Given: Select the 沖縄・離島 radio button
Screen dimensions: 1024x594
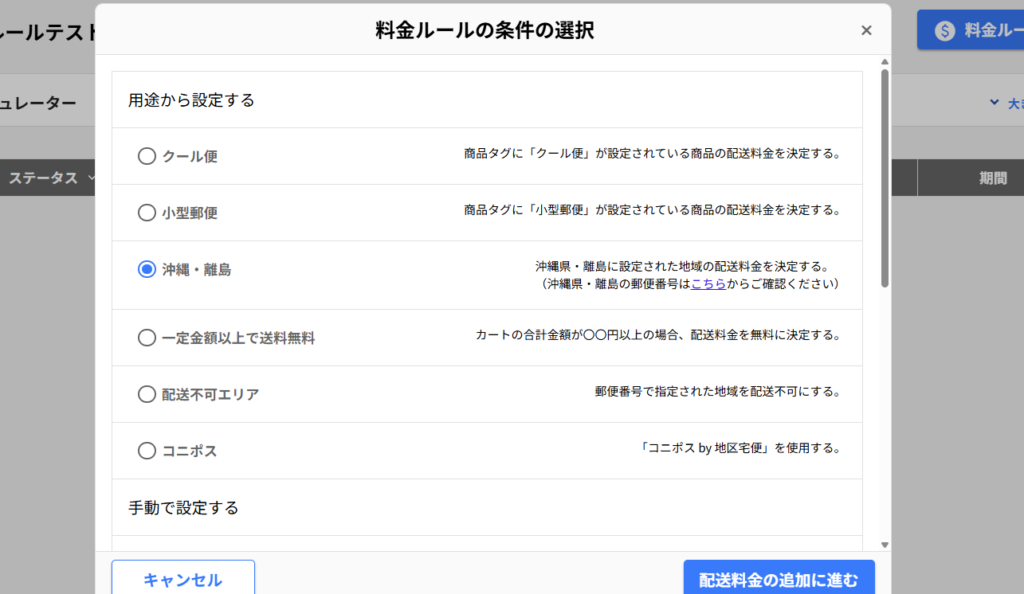Looking at the screenshot, I should pos(147,269).
